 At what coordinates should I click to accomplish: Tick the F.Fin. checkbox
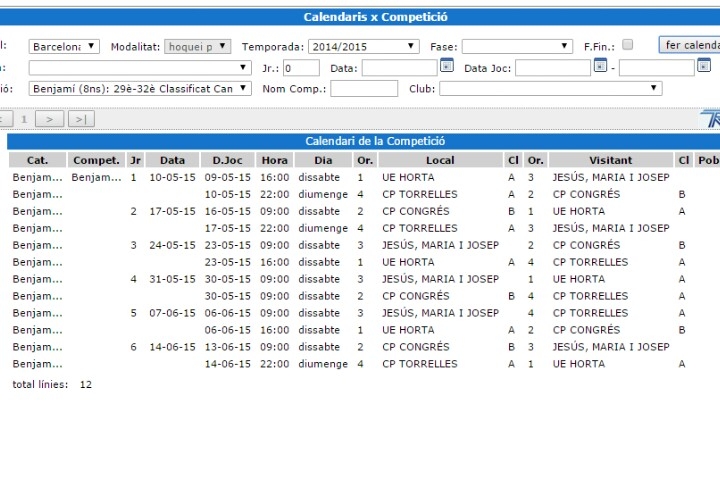click(627, 45)
